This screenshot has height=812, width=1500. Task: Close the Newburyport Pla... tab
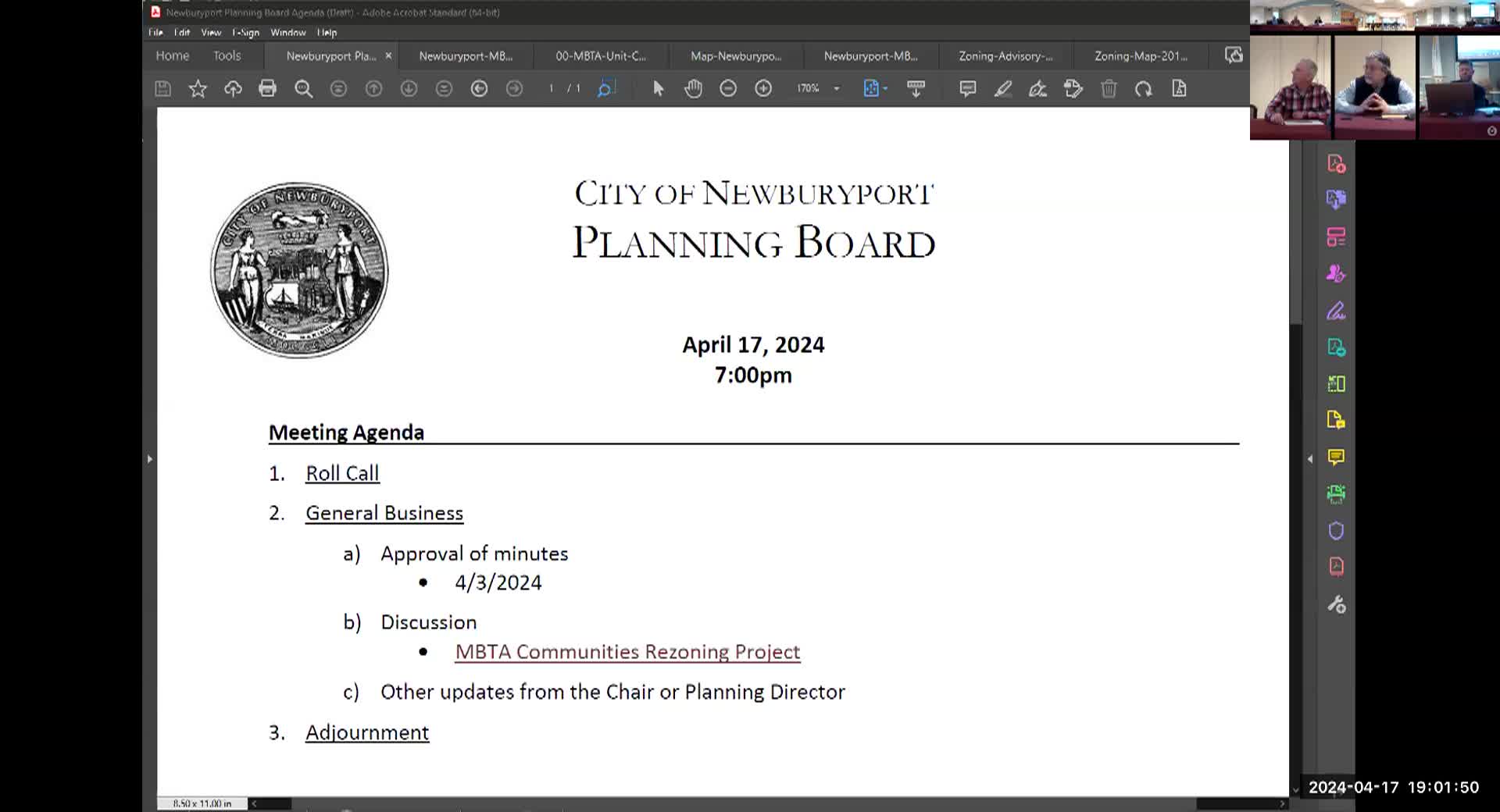click(x=388, y=56)
